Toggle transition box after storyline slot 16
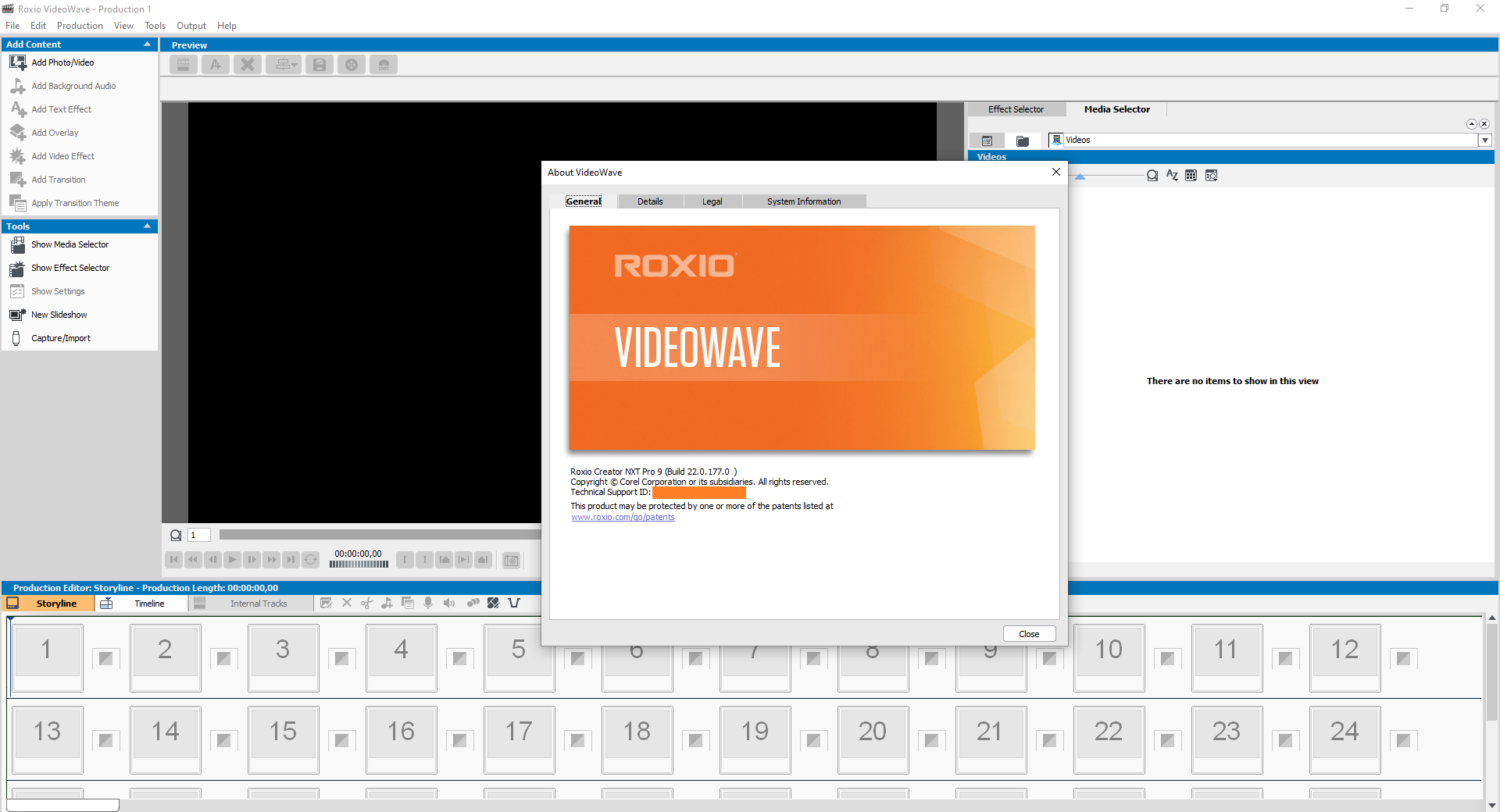The width and height of the screenshot is (1500, 812). [x=459, y=740]
